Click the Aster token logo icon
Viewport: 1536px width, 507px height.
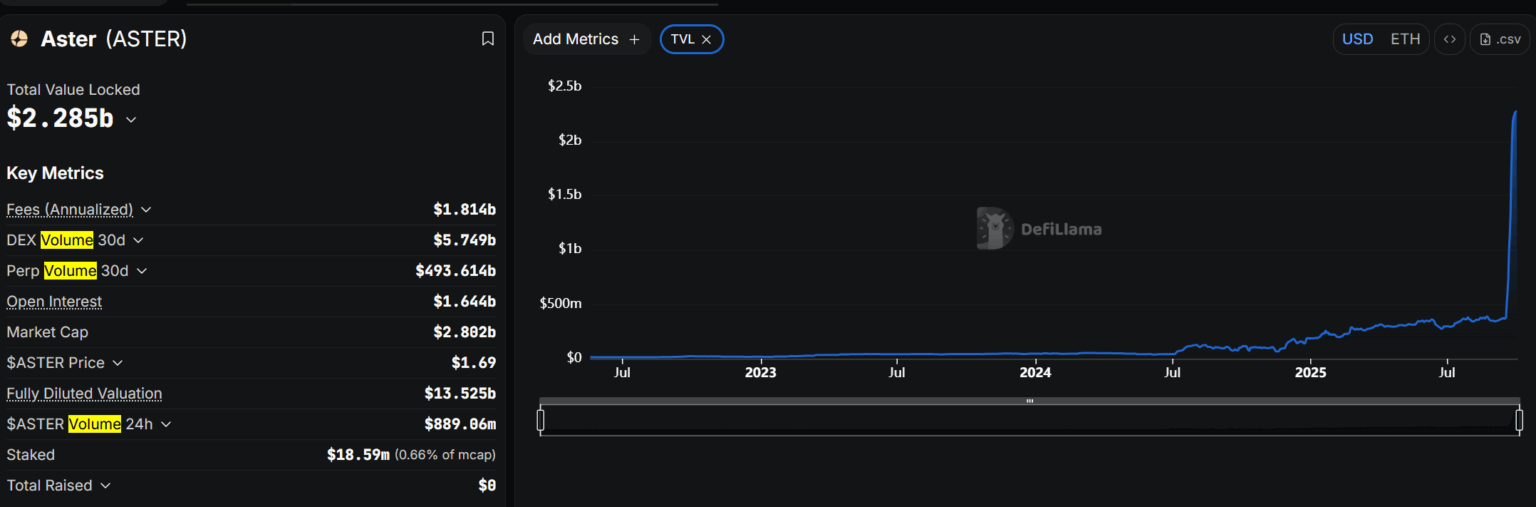19,39
